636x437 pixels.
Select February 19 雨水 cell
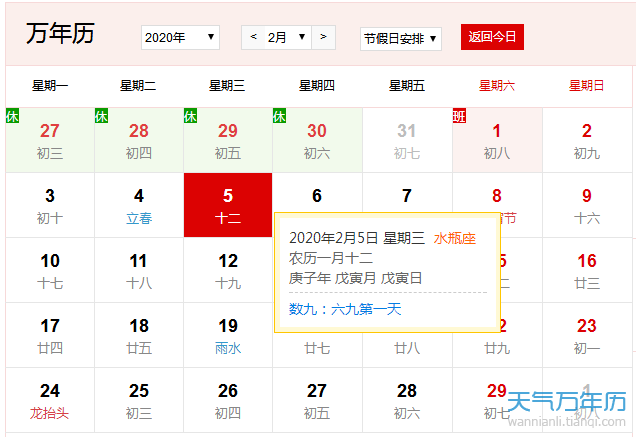click(x=228, y=335)
